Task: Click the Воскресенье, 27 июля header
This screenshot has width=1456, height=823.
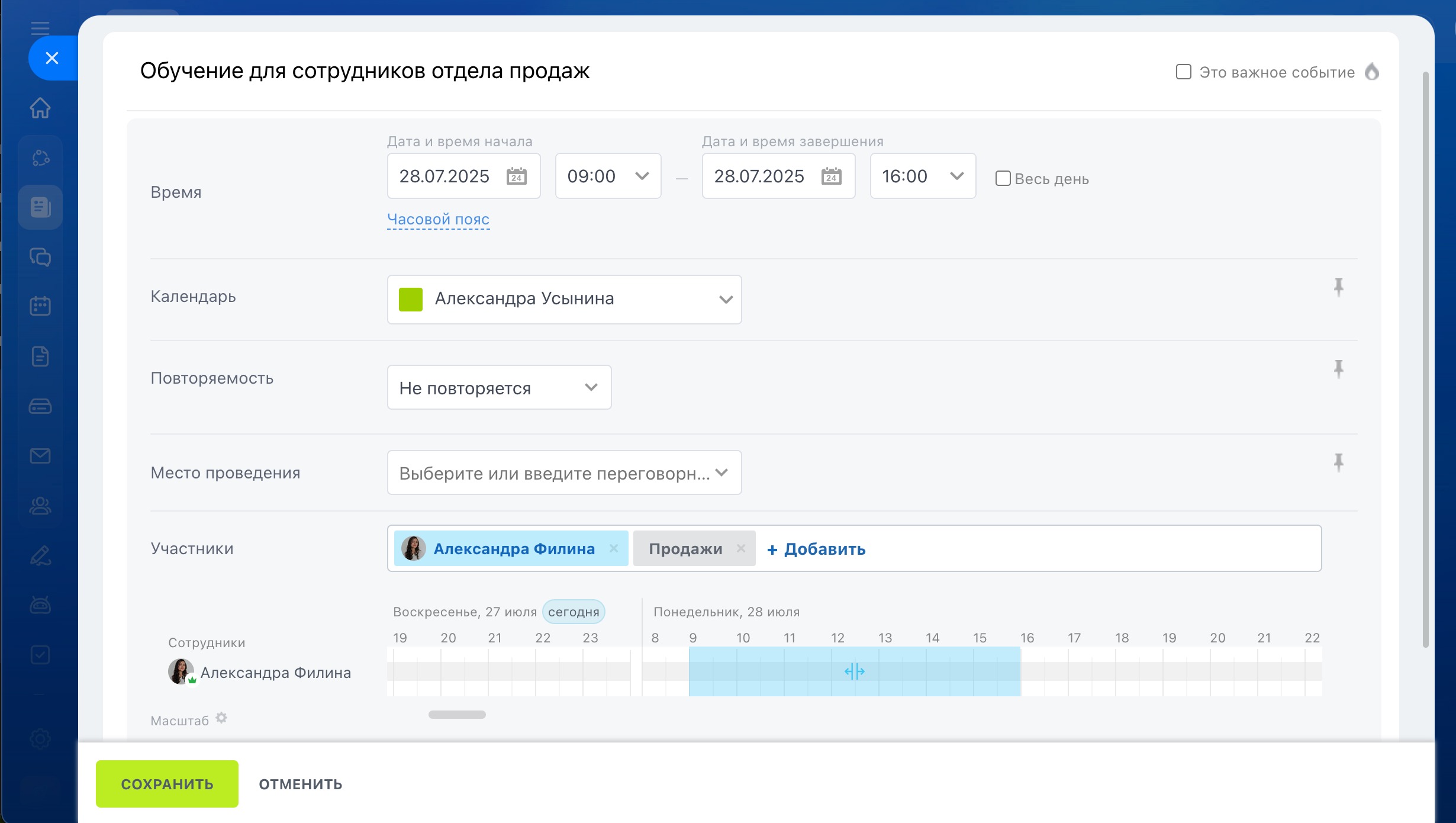Action: point(465,612)
